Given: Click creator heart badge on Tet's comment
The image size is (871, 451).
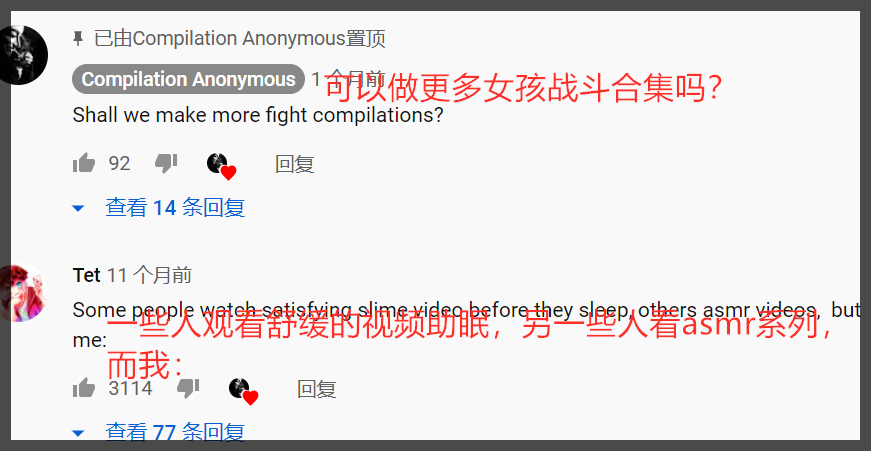Looking at the screenshot, I should point(244,391).
